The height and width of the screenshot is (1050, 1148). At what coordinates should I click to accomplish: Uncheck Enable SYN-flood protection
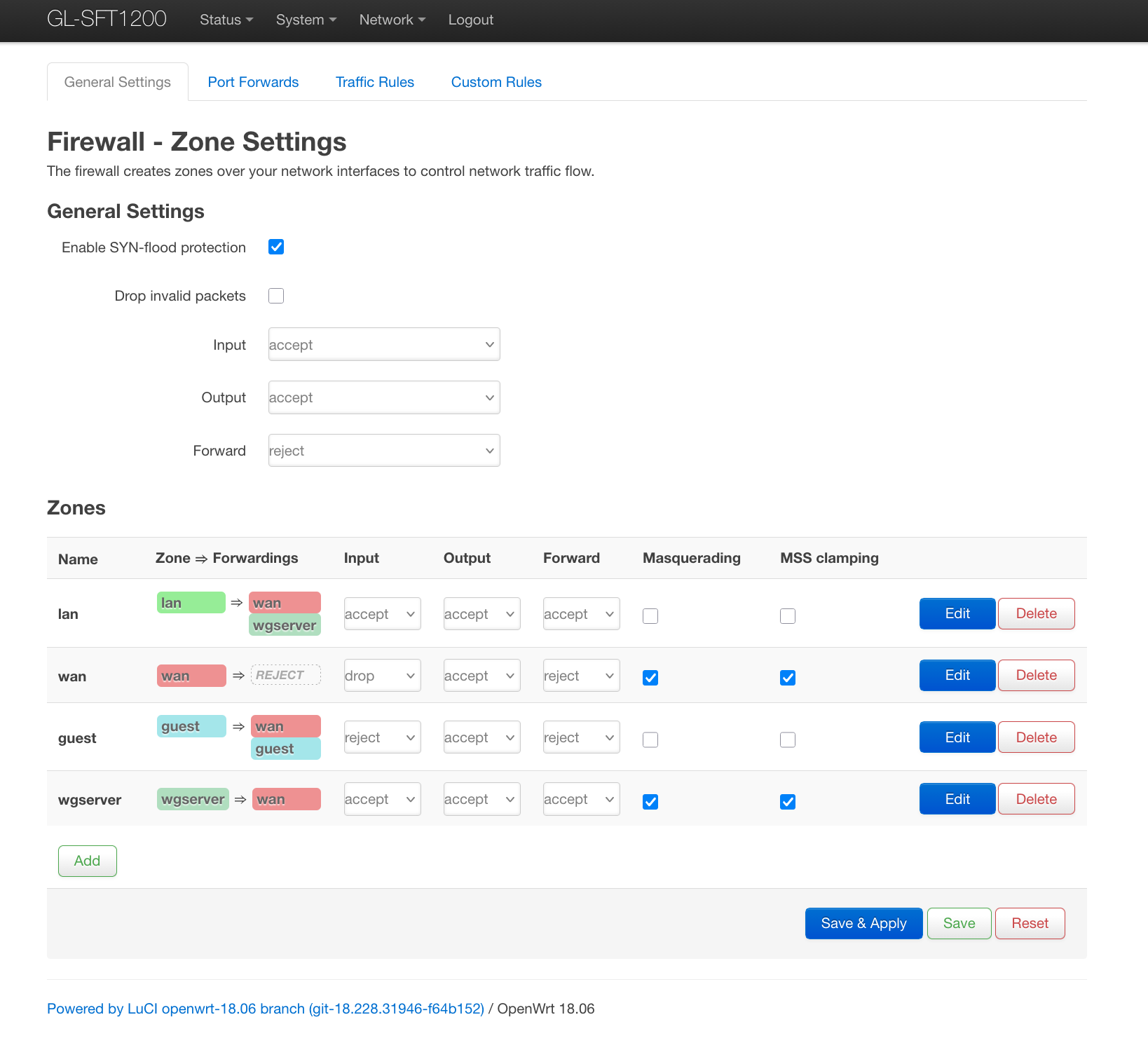[x=276, y=247]
